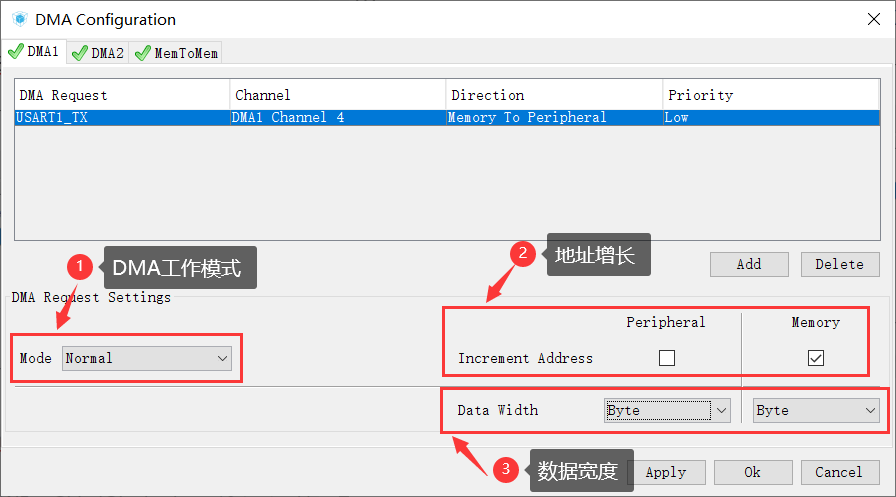Click the DMA Configuration cube icon
The width and height of the screenshot is (896, 497).
pyautogui.click(x=20, y=19)
